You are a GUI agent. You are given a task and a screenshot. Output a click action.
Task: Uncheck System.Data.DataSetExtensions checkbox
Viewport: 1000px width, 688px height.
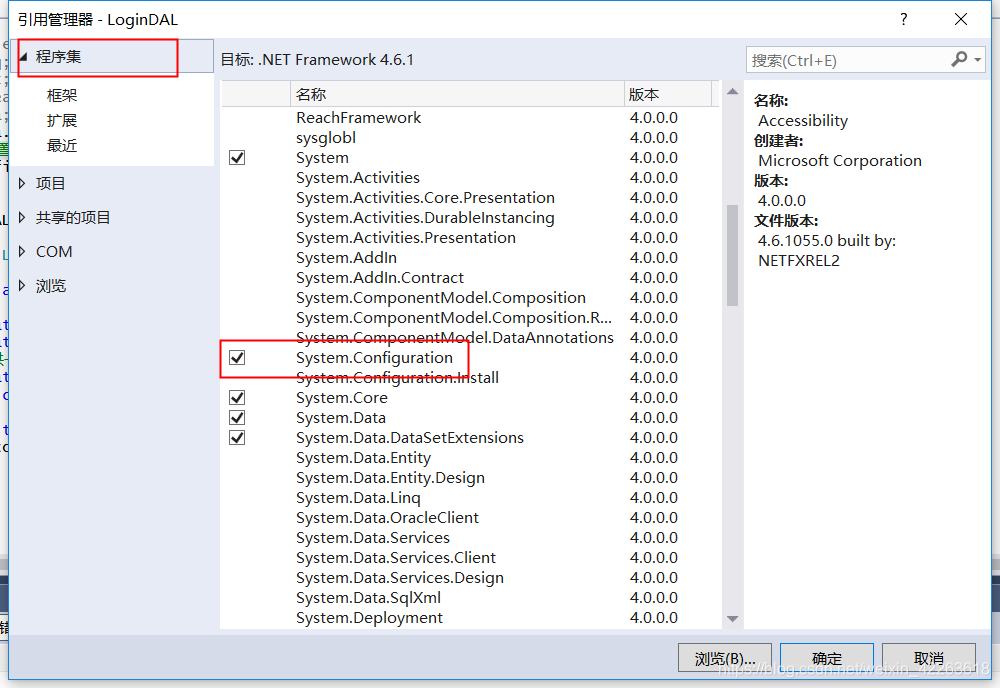(x=237, y=438)
